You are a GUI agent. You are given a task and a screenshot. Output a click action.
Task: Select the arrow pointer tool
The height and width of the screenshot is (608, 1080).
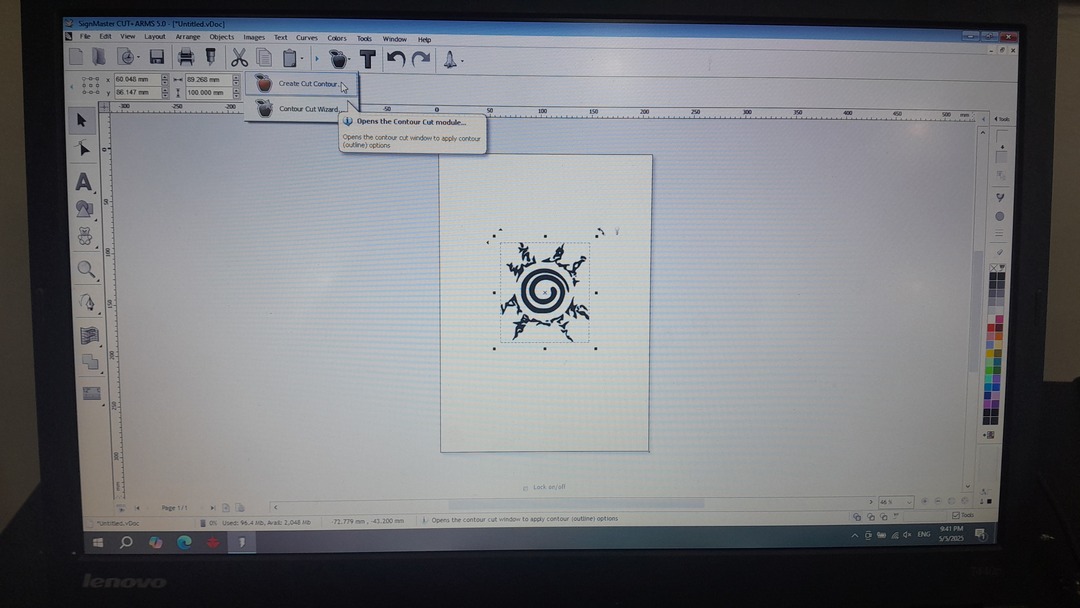(82, 120)
